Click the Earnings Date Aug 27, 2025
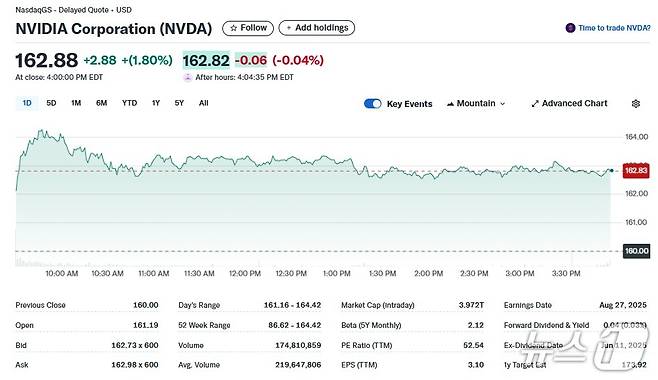This screenshot has height=380, width=658. (623, 305)
